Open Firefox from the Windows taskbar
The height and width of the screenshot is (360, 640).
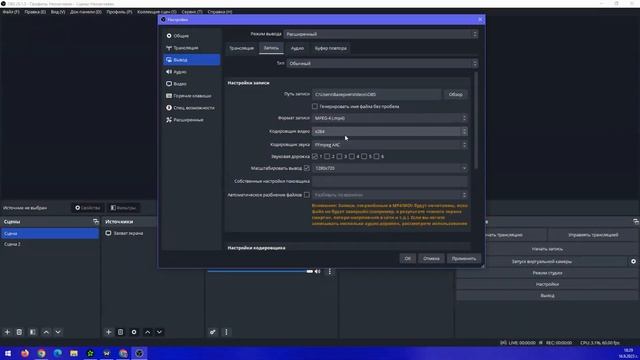point(25,353)
